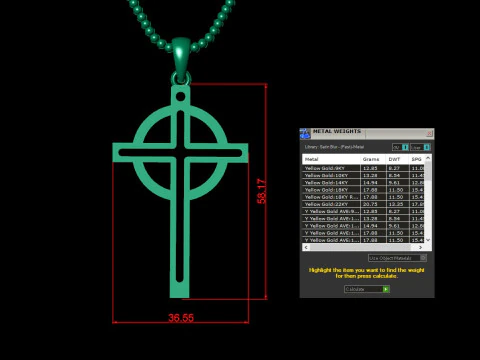Click scroll down arrow in metal list

[428, 240]
